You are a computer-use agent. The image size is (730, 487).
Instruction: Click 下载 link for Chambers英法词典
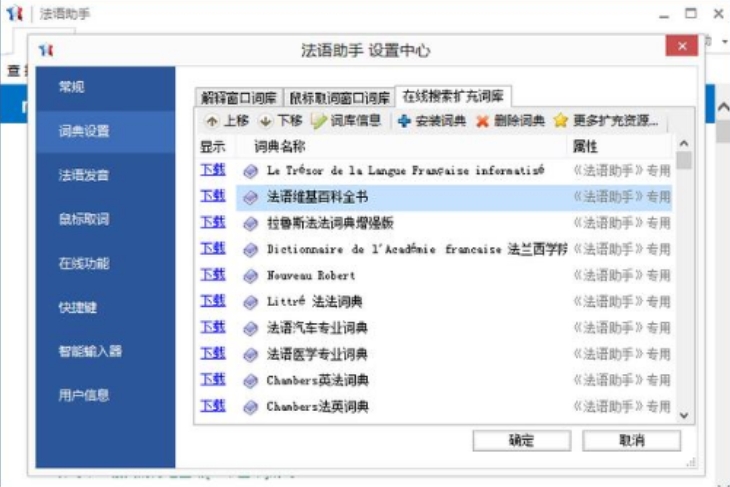tap(213, 379)
